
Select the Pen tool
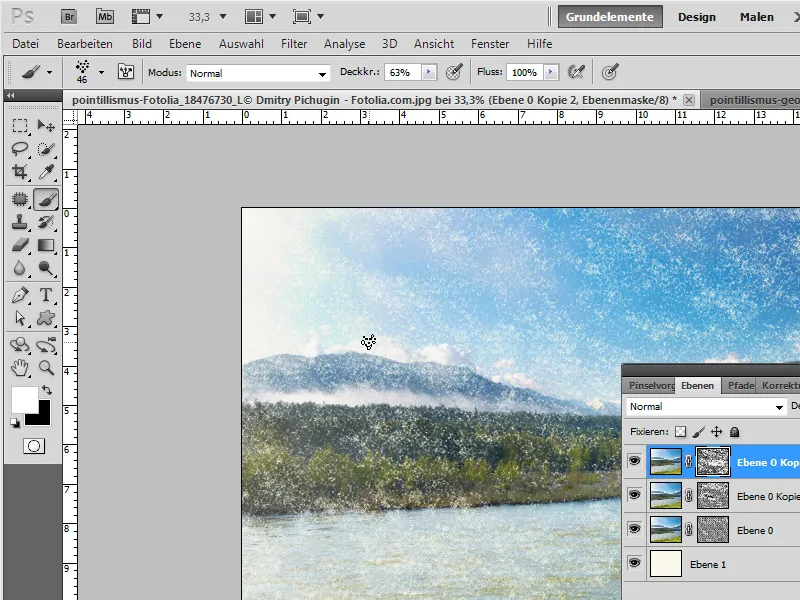click(x=20, y=295)
